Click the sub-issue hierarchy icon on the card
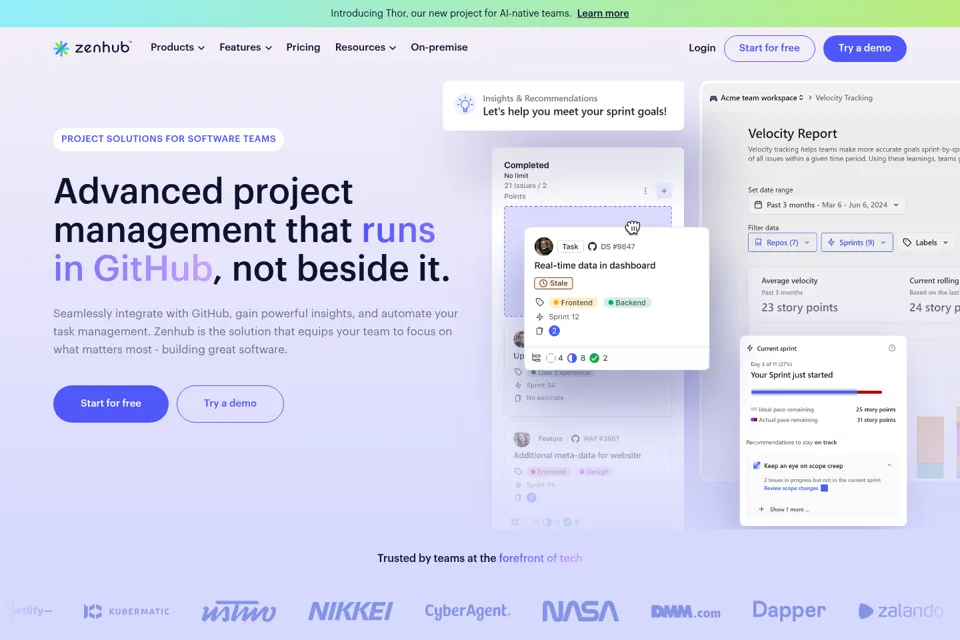Screen dimensions: 960x640 [x=536, y=358]
